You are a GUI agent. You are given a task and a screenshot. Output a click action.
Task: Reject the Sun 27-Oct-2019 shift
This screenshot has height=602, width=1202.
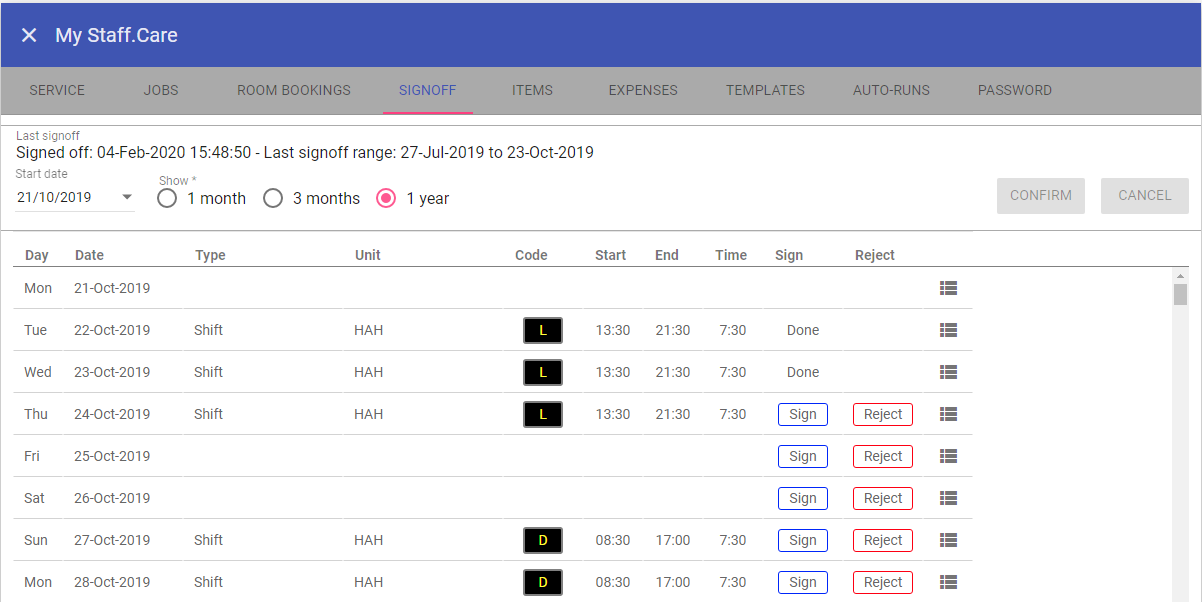click(882, 540)
